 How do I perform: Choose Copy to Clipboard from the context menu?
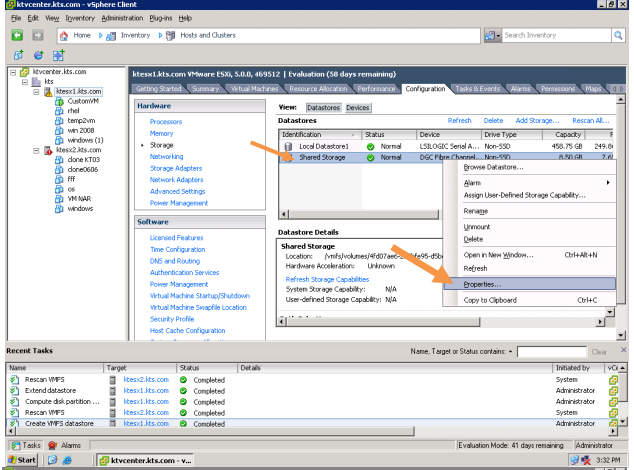[490, 300]
